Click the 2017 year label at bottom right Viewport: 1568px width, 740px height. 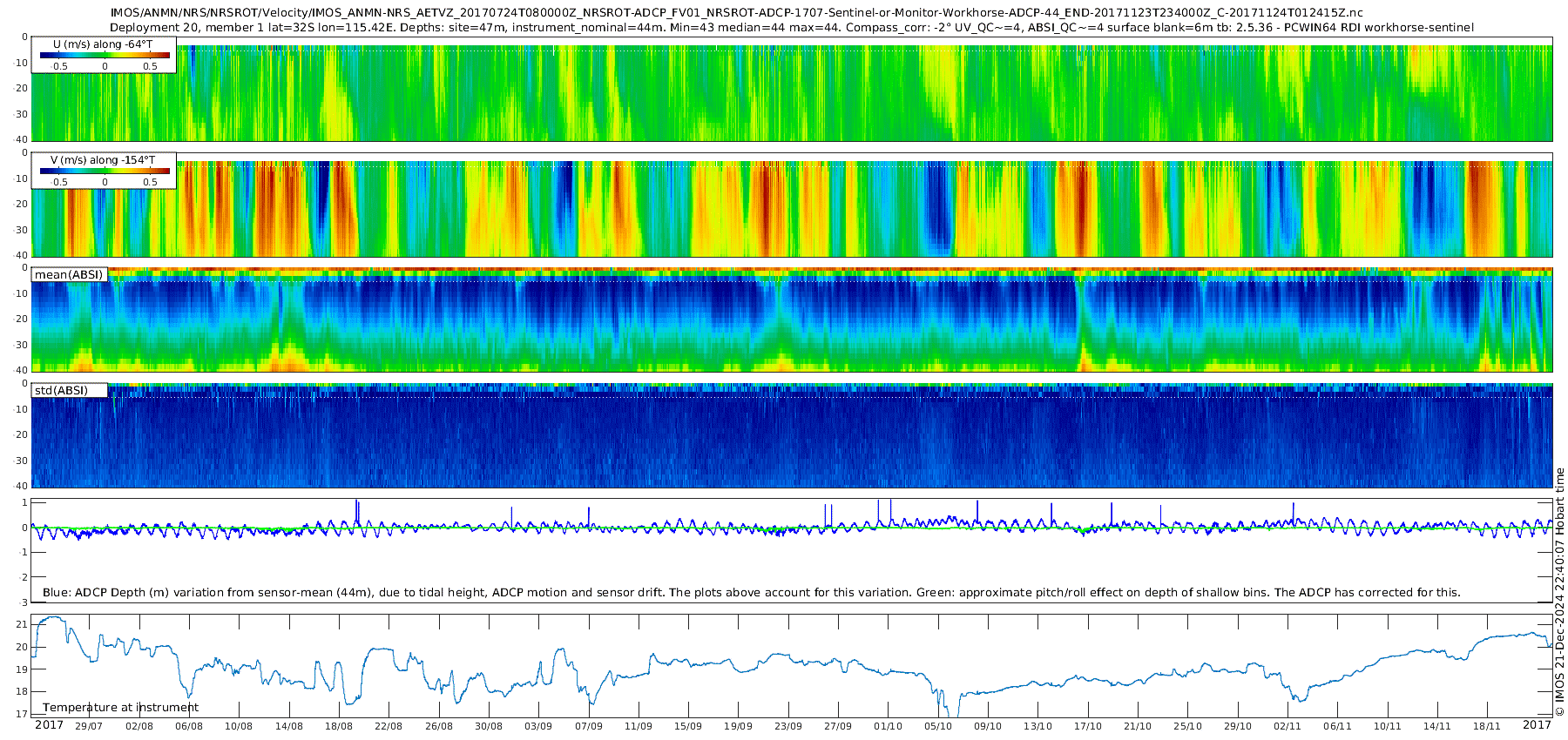click(1537, 725)
